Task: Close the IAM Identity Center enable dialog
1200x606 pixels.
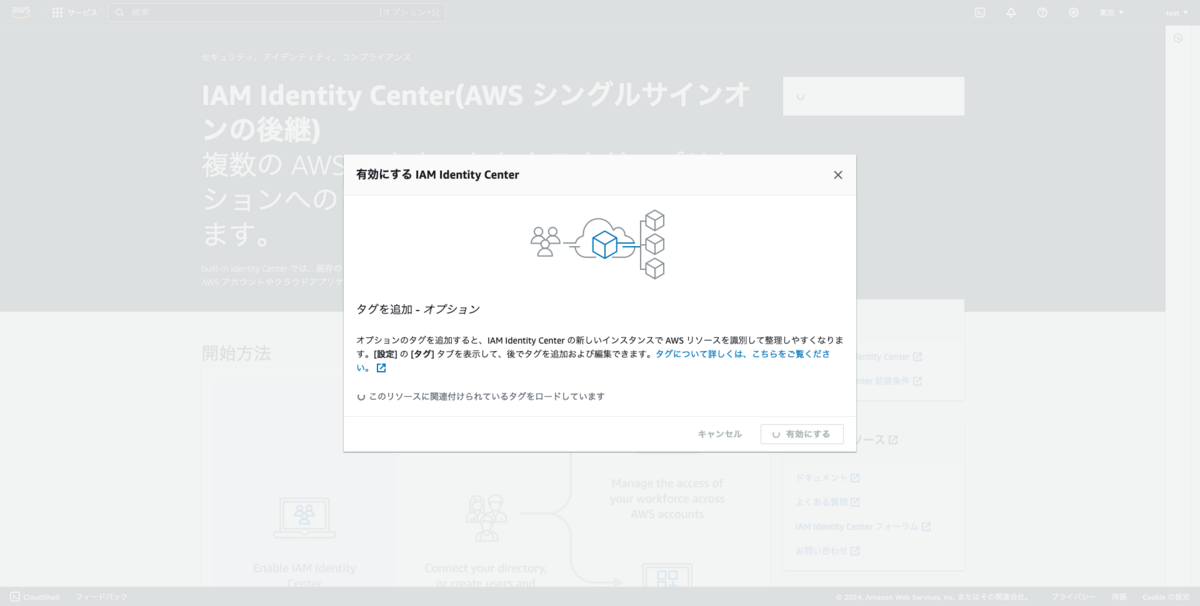Action: [x=838, y=175]
